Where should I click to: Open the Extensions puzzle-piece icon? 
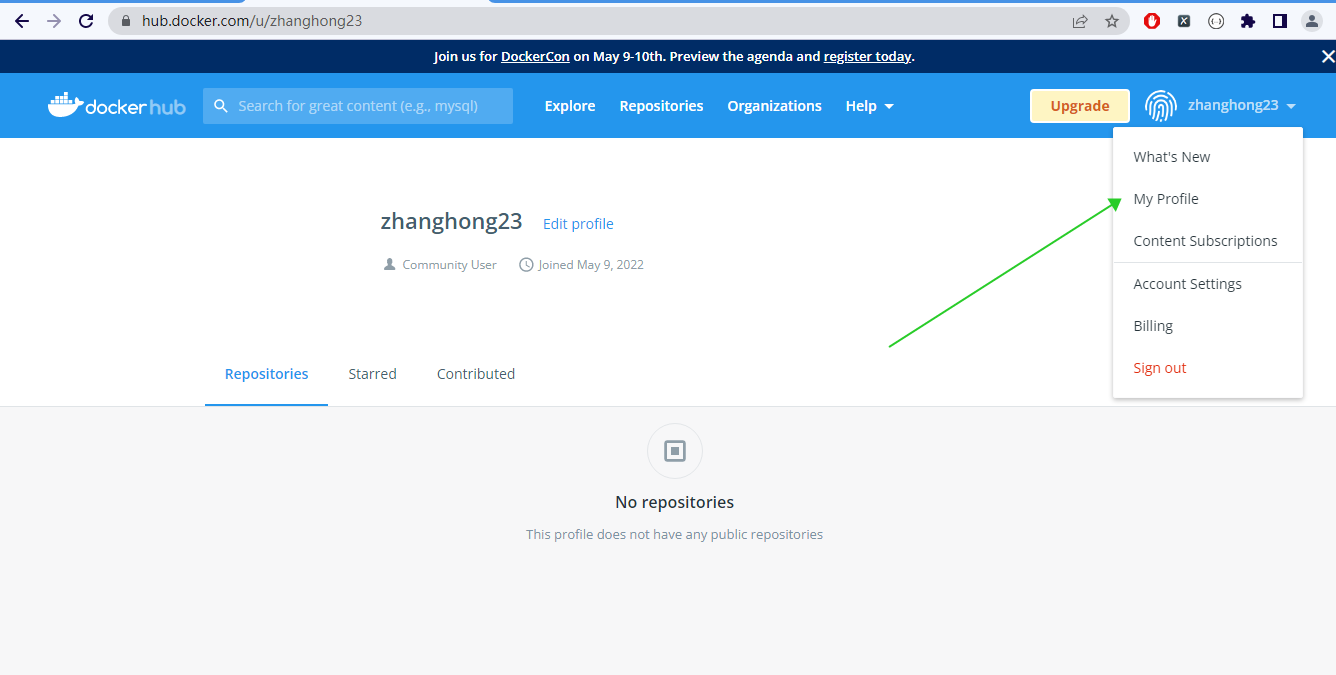click(x=1248, y=21)
